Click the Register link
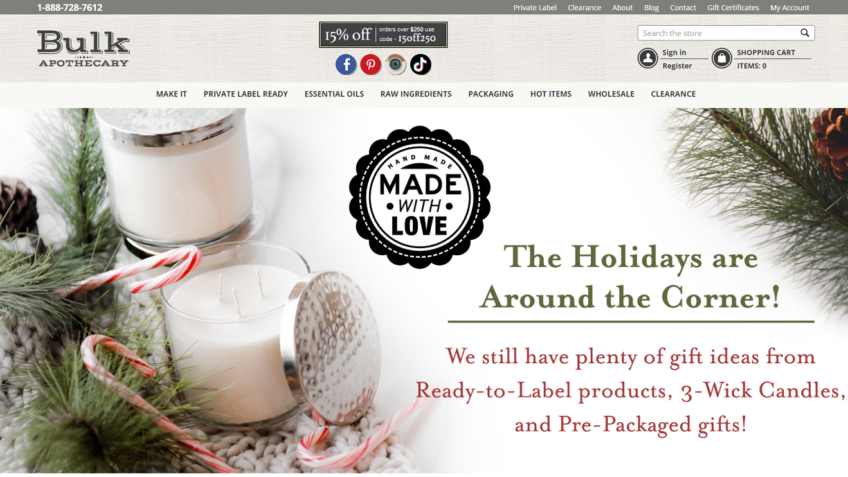Image resolution: width=848 pixels, height=477 pixels. (x=677, y=65)
